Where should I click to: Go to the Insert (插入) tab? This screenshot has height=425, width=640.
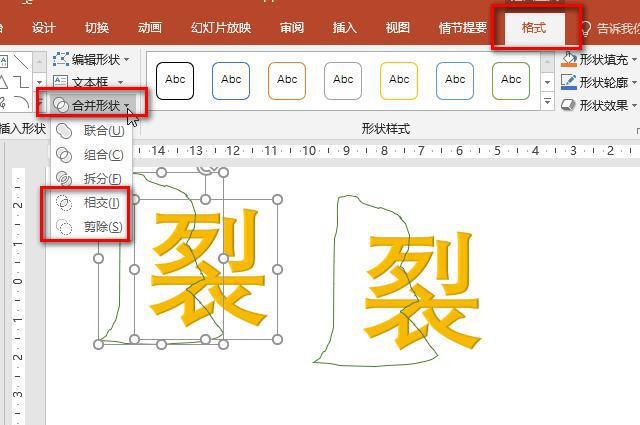tap(344, 27)
